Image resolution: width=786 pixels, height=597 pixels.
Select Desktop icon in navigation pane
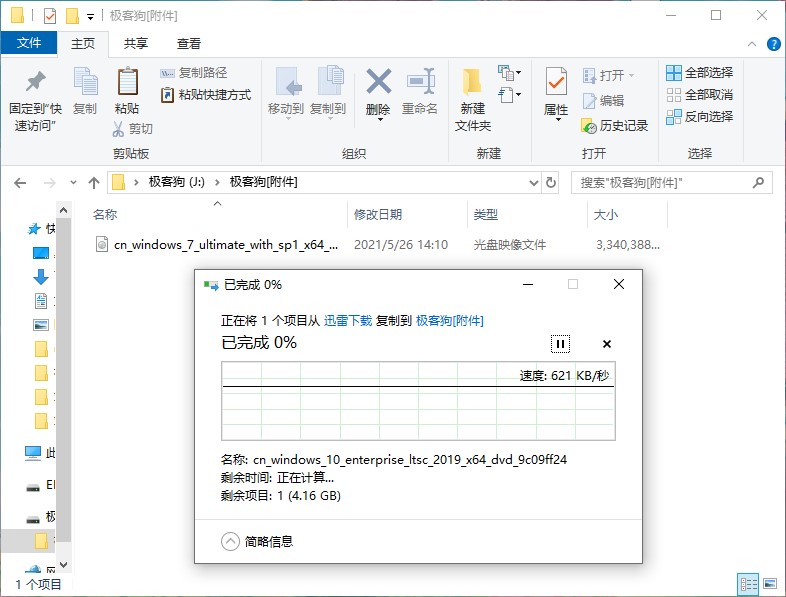[41, 253]
